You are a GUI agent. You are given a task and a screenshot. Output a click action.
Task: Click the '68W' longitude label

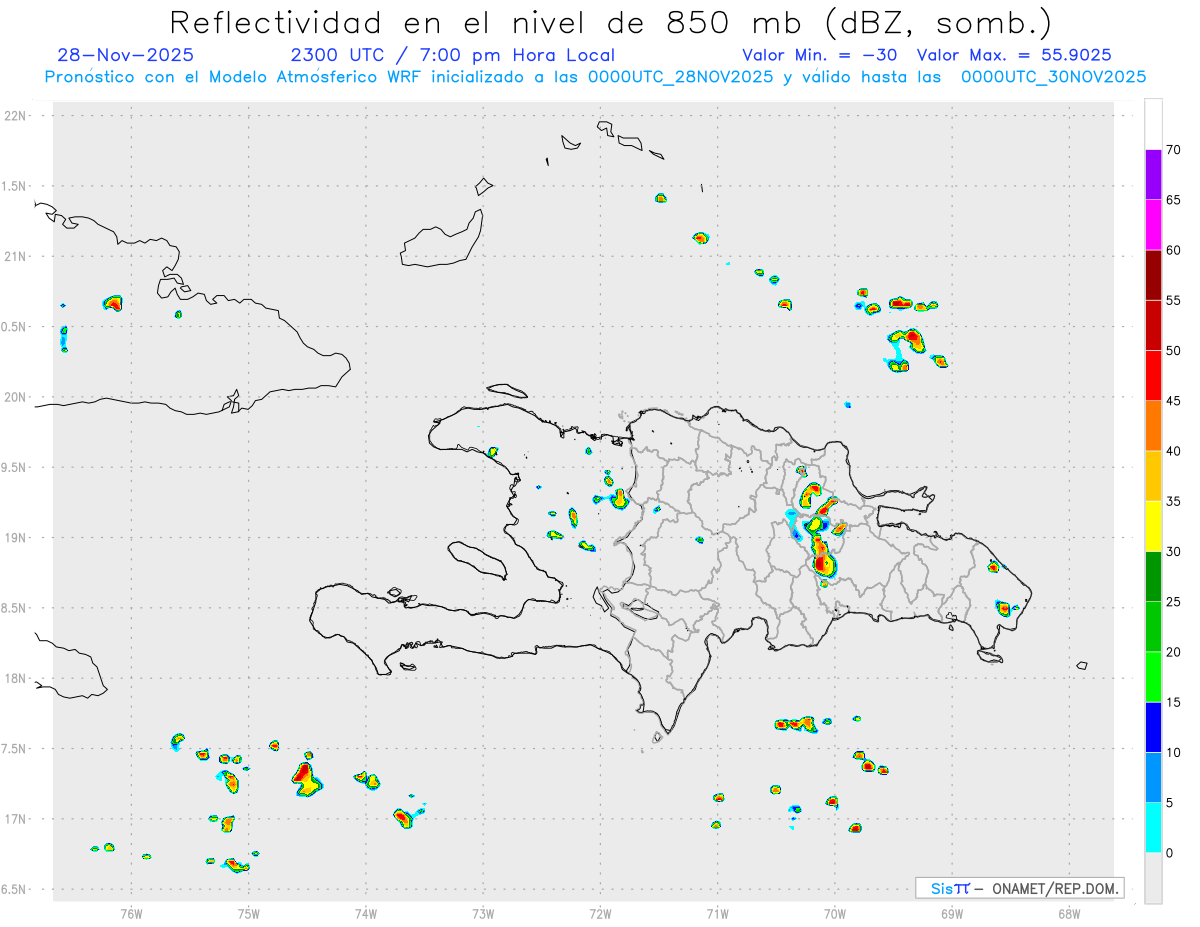tap(1069, 913)
